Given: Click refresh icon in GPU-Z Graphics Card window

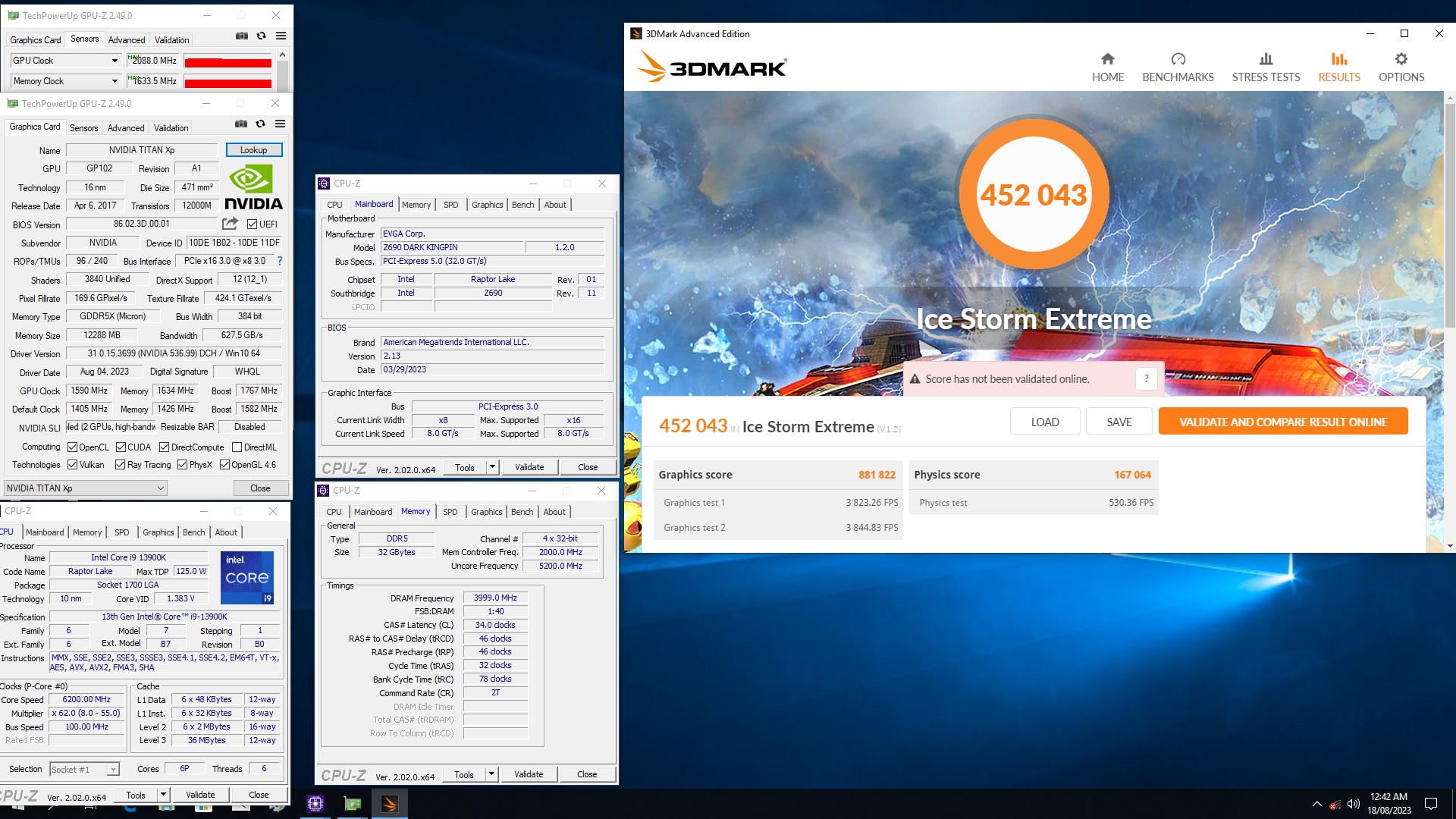Looking at the screenshot, I should coord(260,124).
